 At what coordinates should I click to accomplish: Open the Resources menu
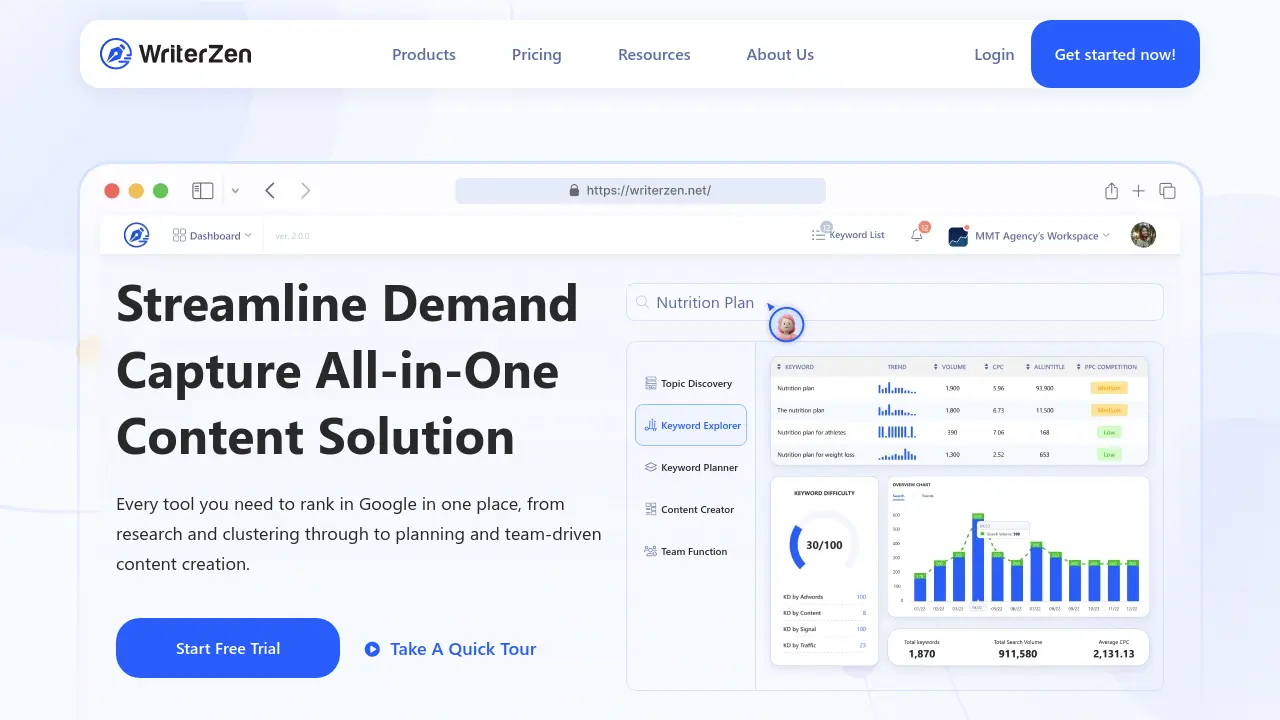point(654,55)
